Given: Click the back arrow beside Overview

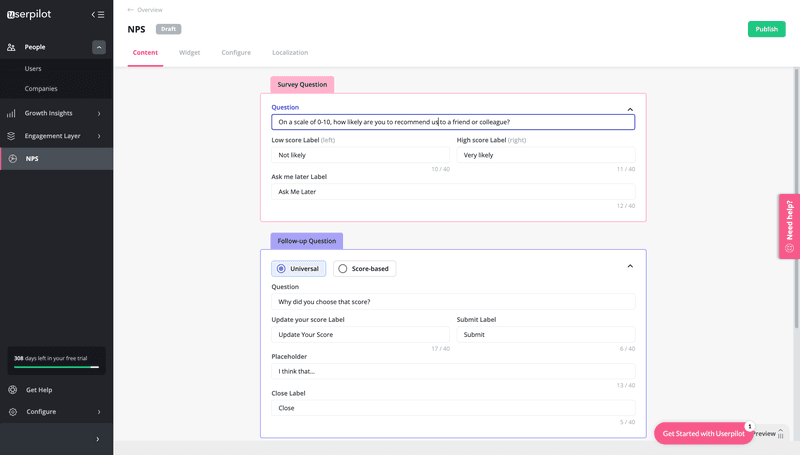Looking at the screenshot, I should pos(131,10).
